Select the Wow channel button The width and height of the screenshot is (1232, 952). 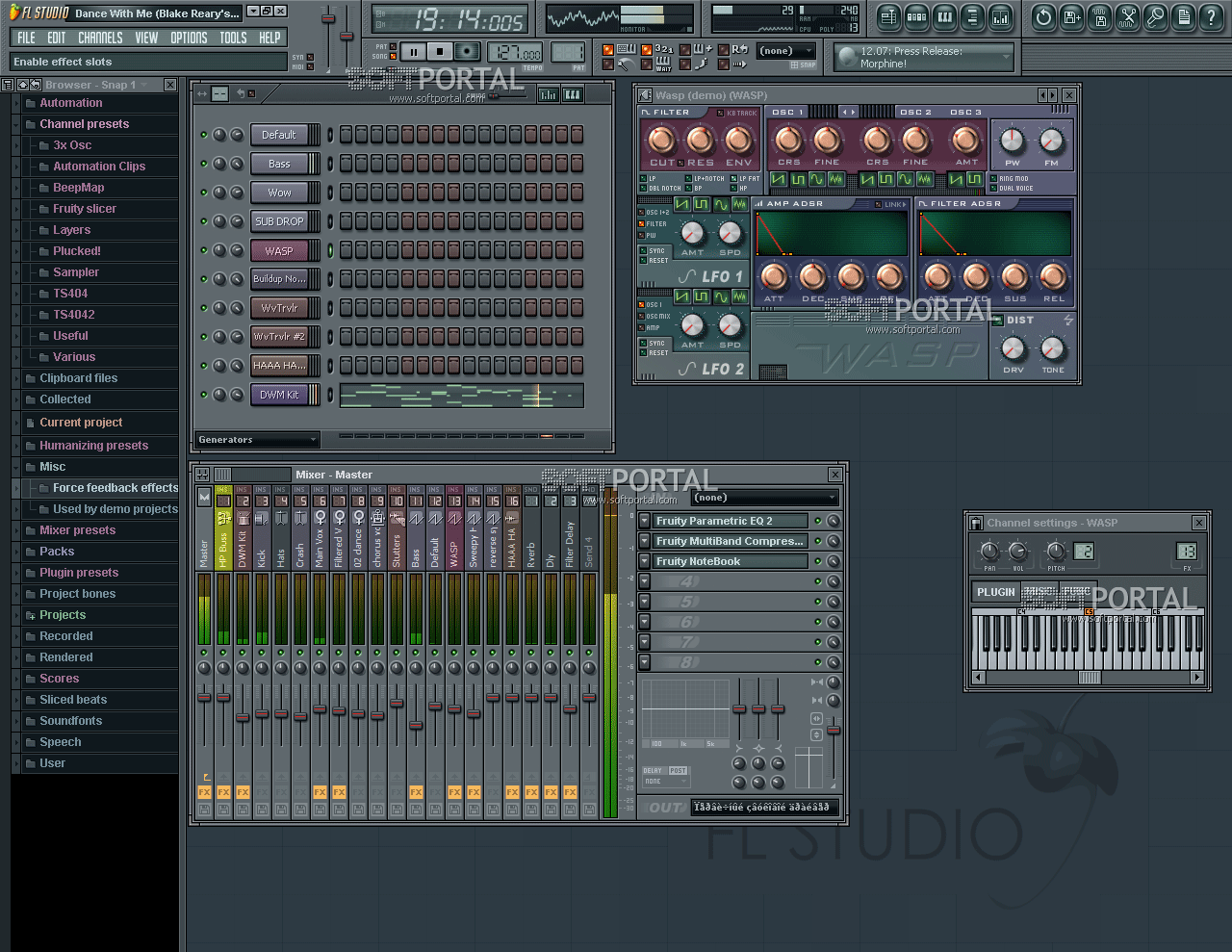279,193
